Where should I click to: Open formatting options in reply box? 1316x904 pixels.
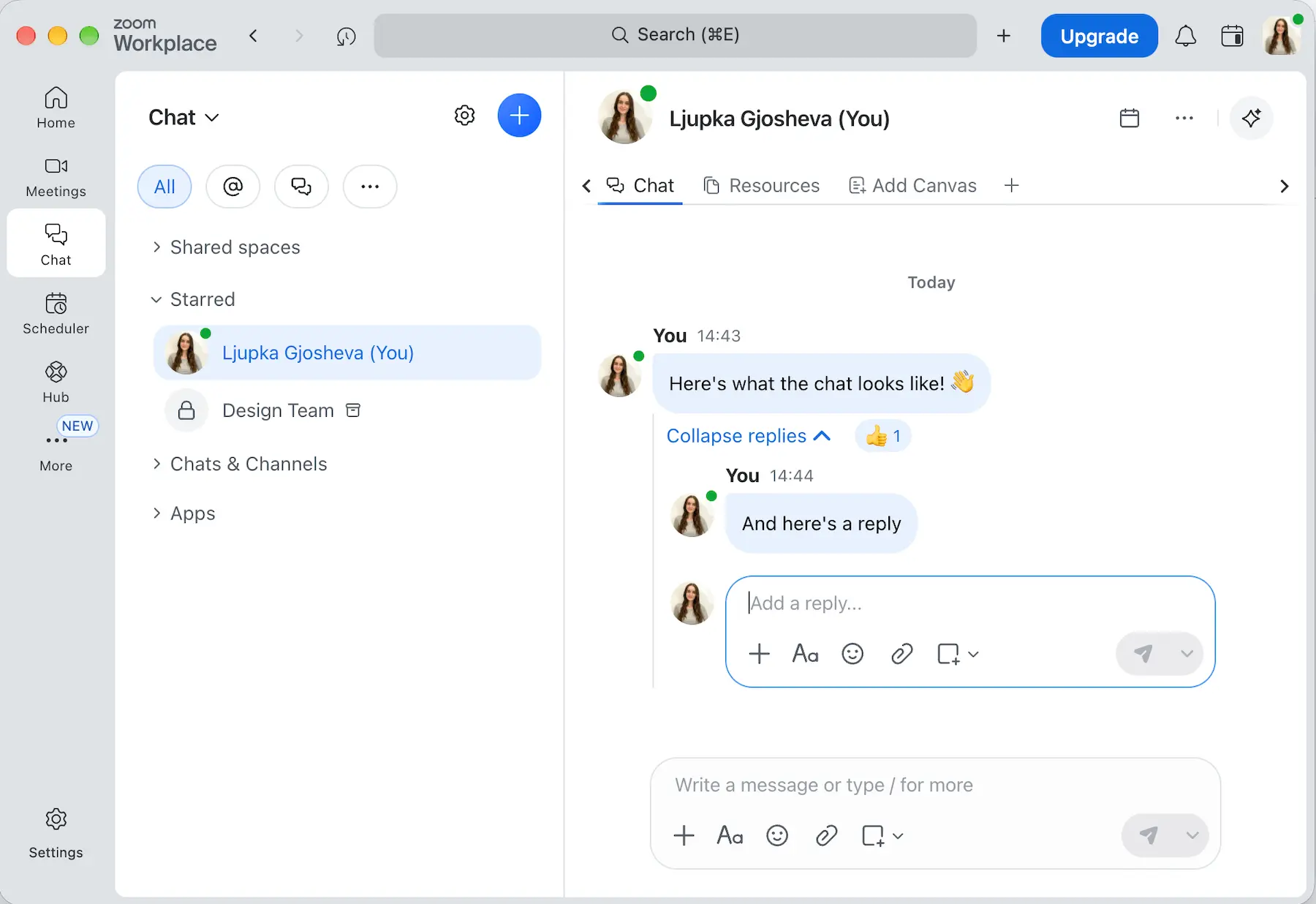tap(805, 653)
